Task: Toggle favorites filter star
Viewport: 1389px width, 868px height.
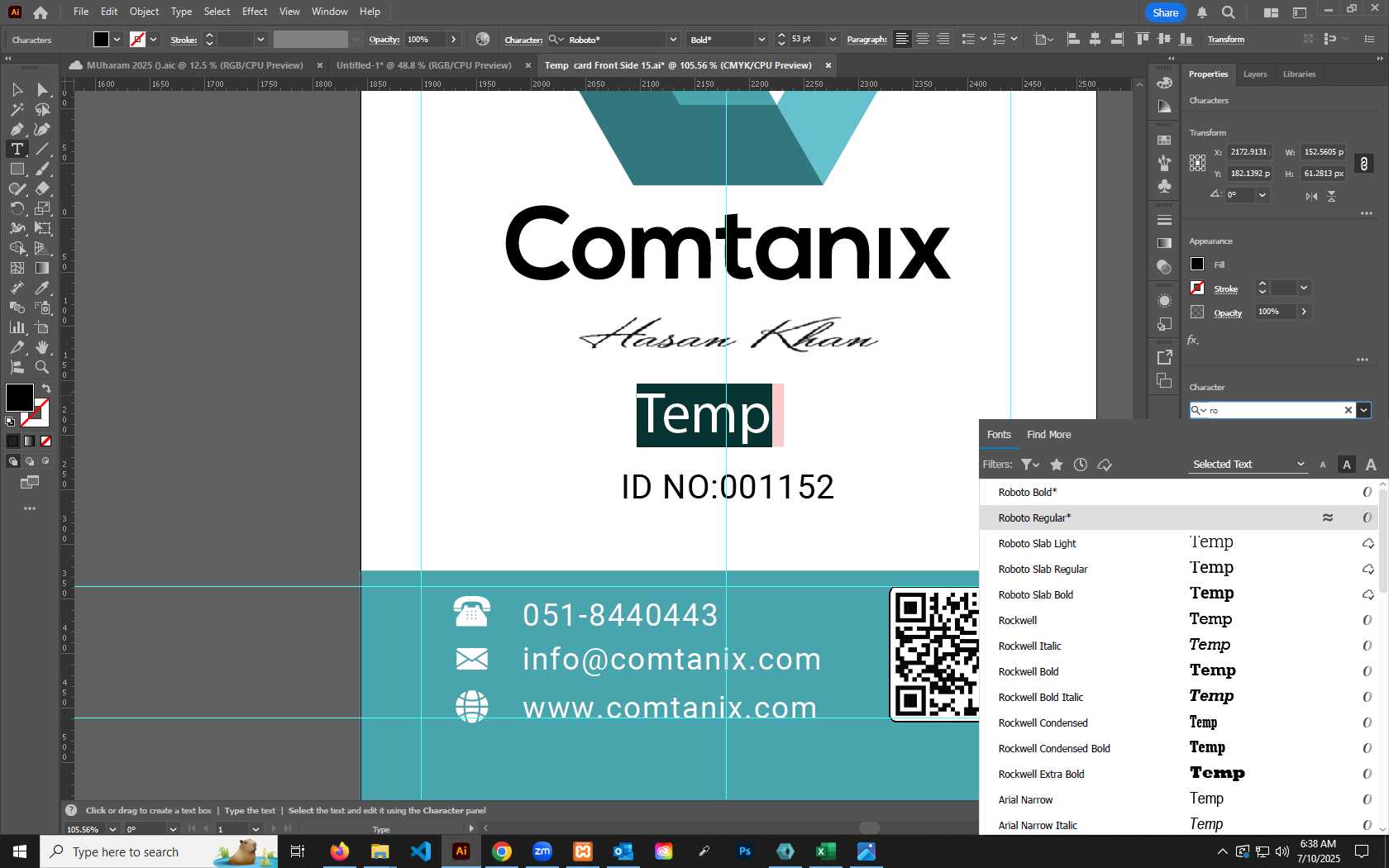Action: [1057, 465]
